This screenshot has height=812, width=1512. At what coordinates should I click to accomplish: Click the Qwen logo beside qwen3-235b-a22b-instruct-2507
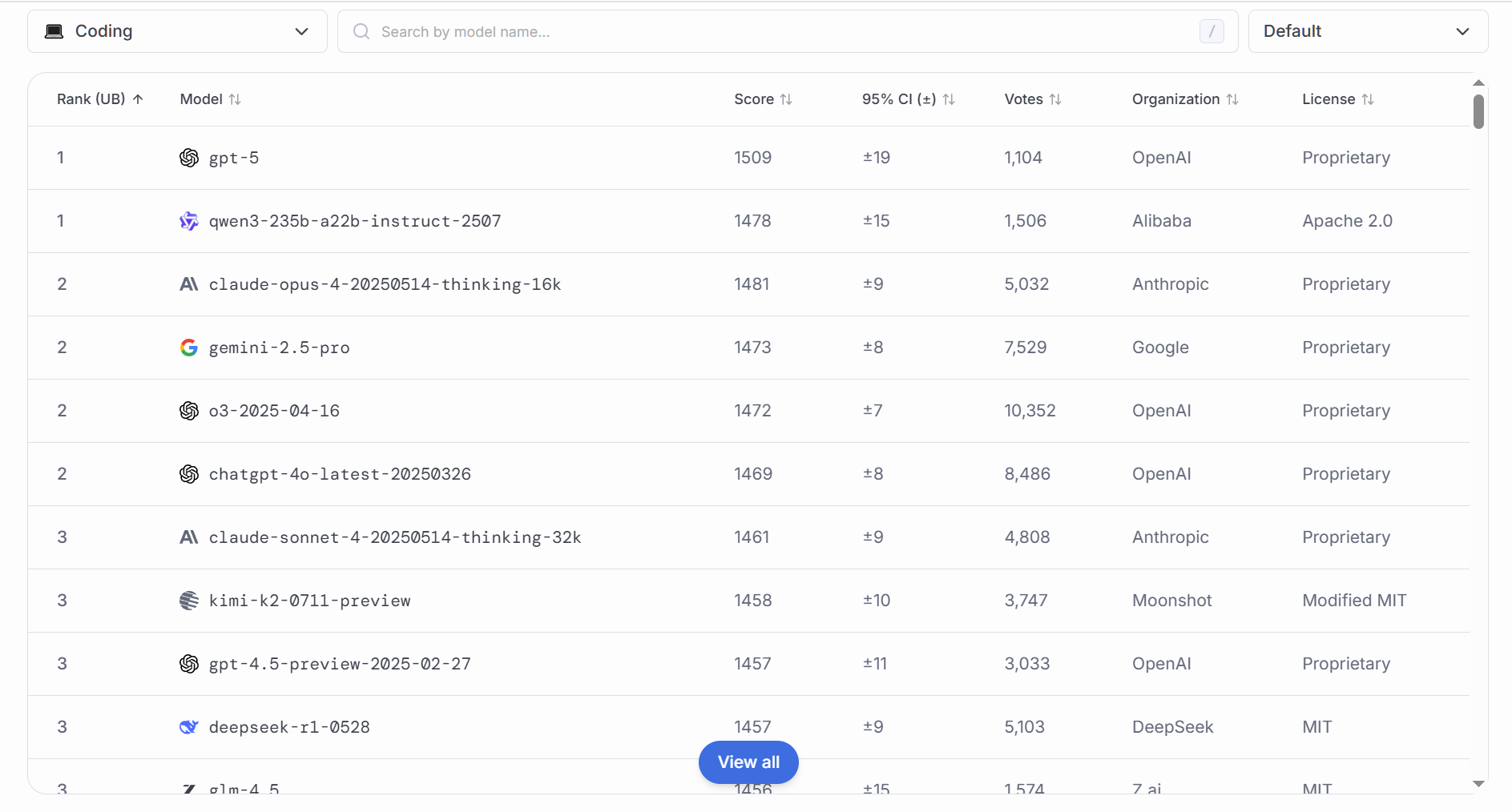[x=189, y=221]
